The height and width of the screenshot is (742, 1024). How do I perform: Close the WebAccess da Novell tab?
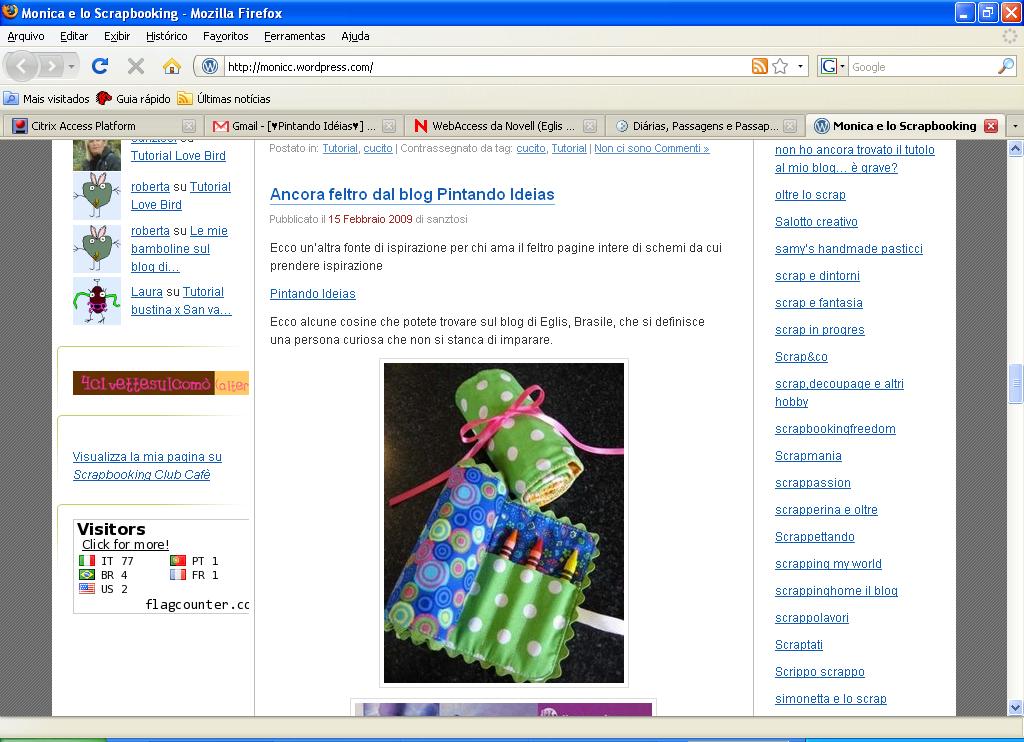tap(590, 126)
